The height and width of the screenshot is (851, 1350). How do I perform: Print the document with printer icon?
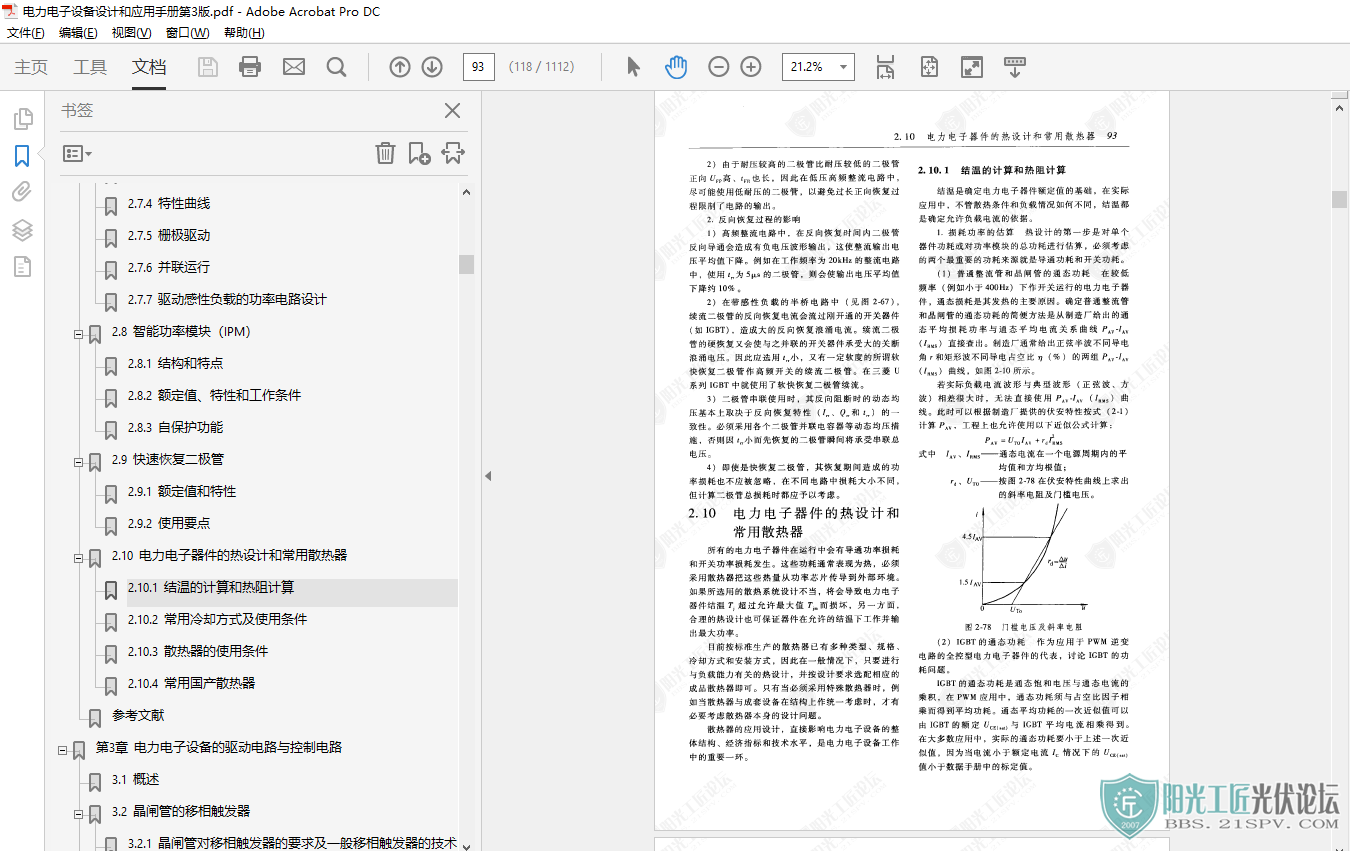tap(250, 67)
